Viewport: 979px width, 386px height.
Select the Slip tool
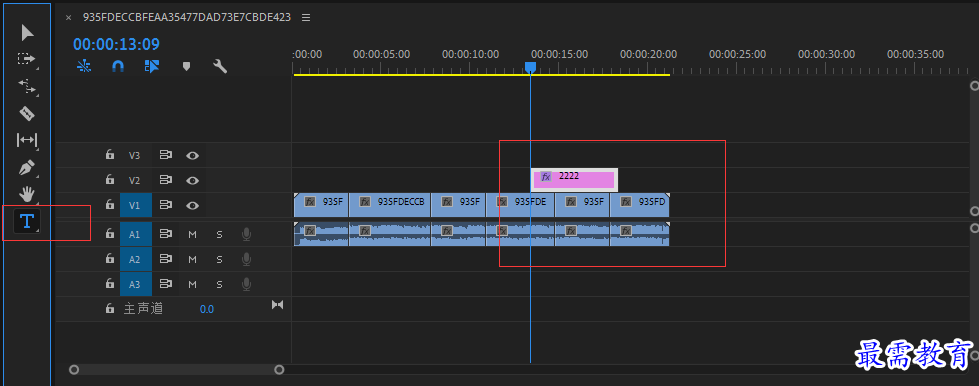click(x=27, y=140)
